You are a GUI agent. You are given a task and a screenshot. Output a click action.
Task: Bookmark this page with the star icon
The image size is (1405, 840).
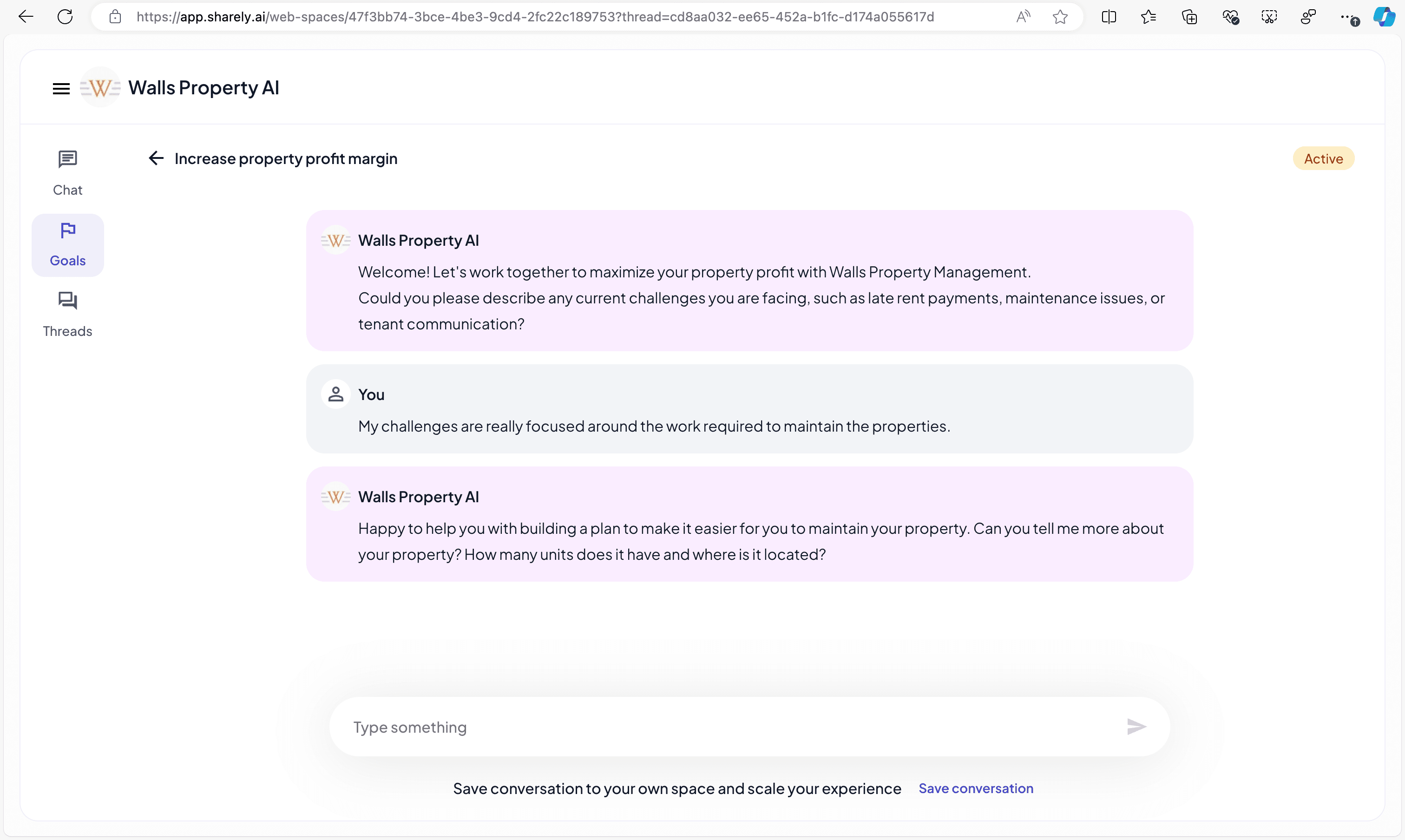[x=1060, y=17]
